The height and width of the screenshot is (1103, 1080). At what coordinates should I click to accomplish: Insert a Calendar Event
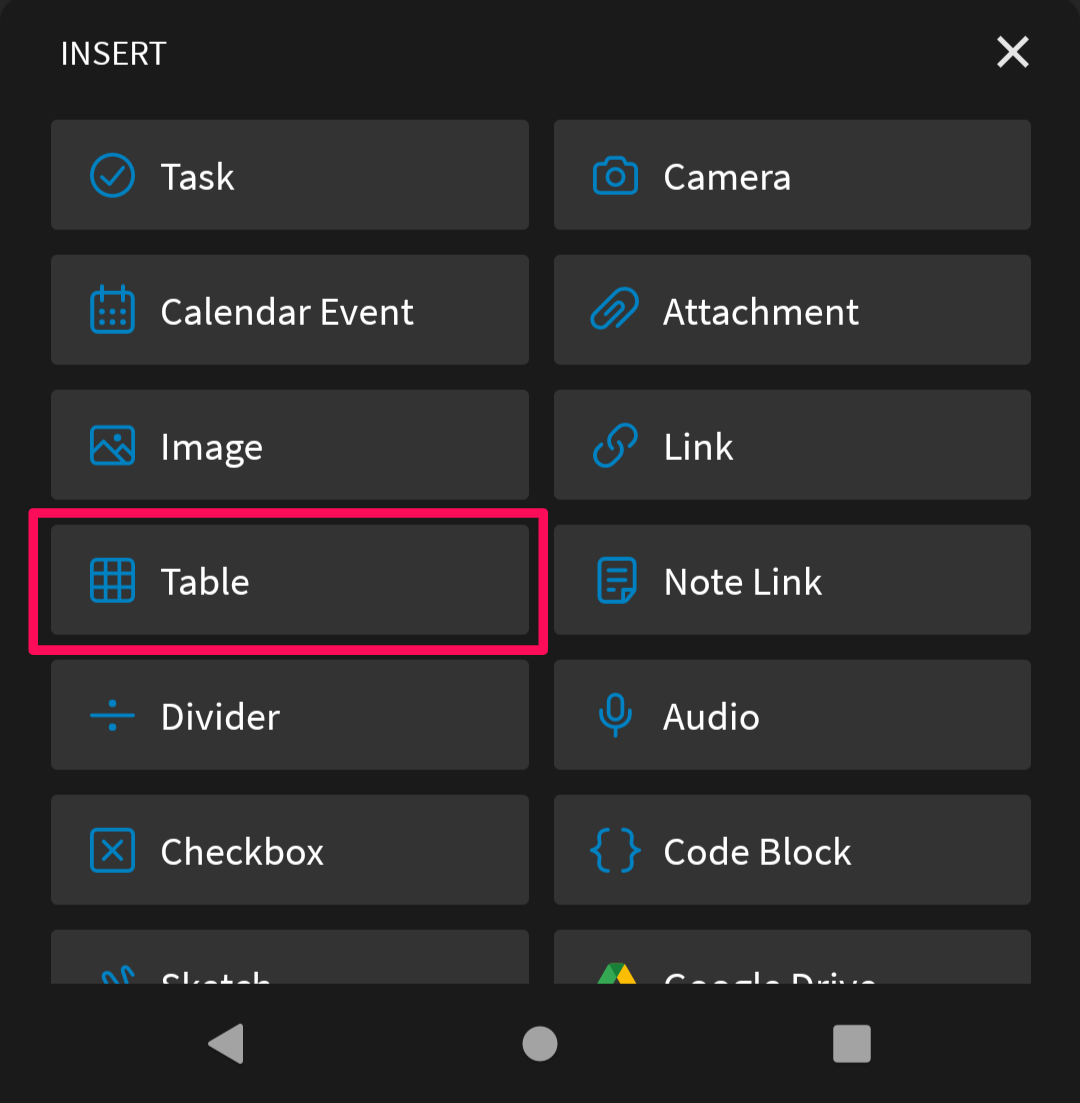290,310
